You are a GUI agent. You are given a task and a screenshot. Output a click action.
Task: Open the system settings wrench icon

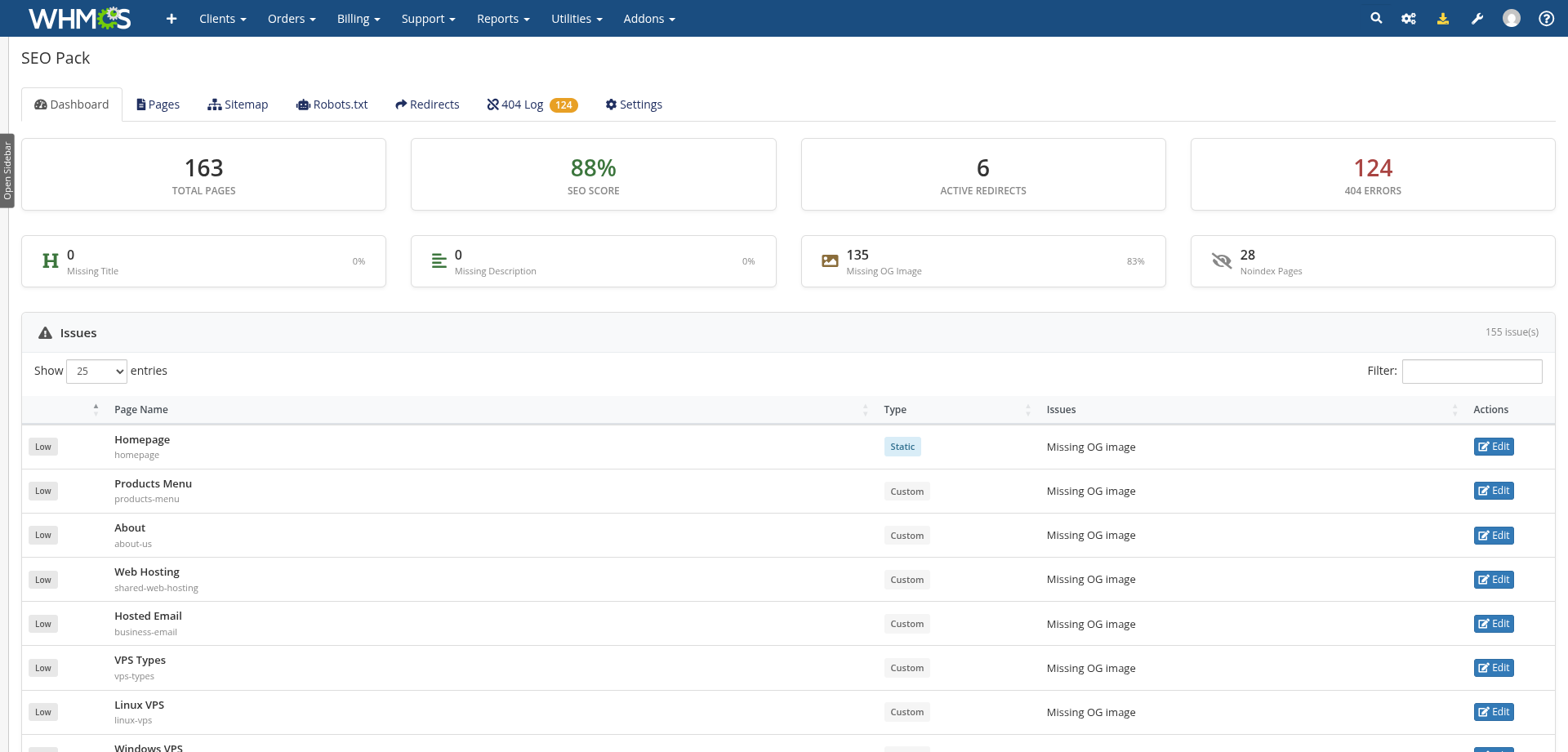(1477, 18)
